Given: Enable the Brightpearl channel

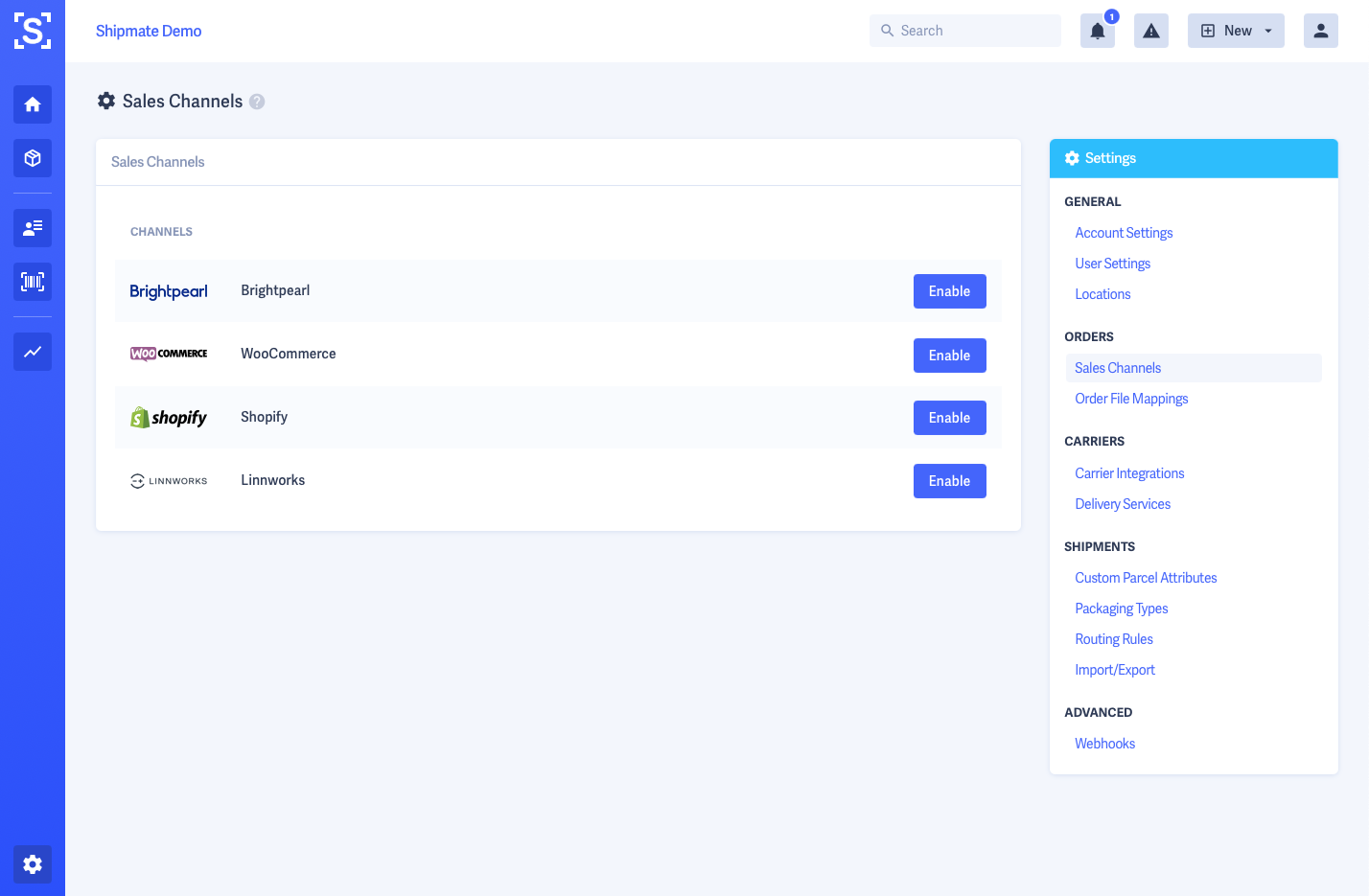Looking at the screenshot, I should (949, 291).
